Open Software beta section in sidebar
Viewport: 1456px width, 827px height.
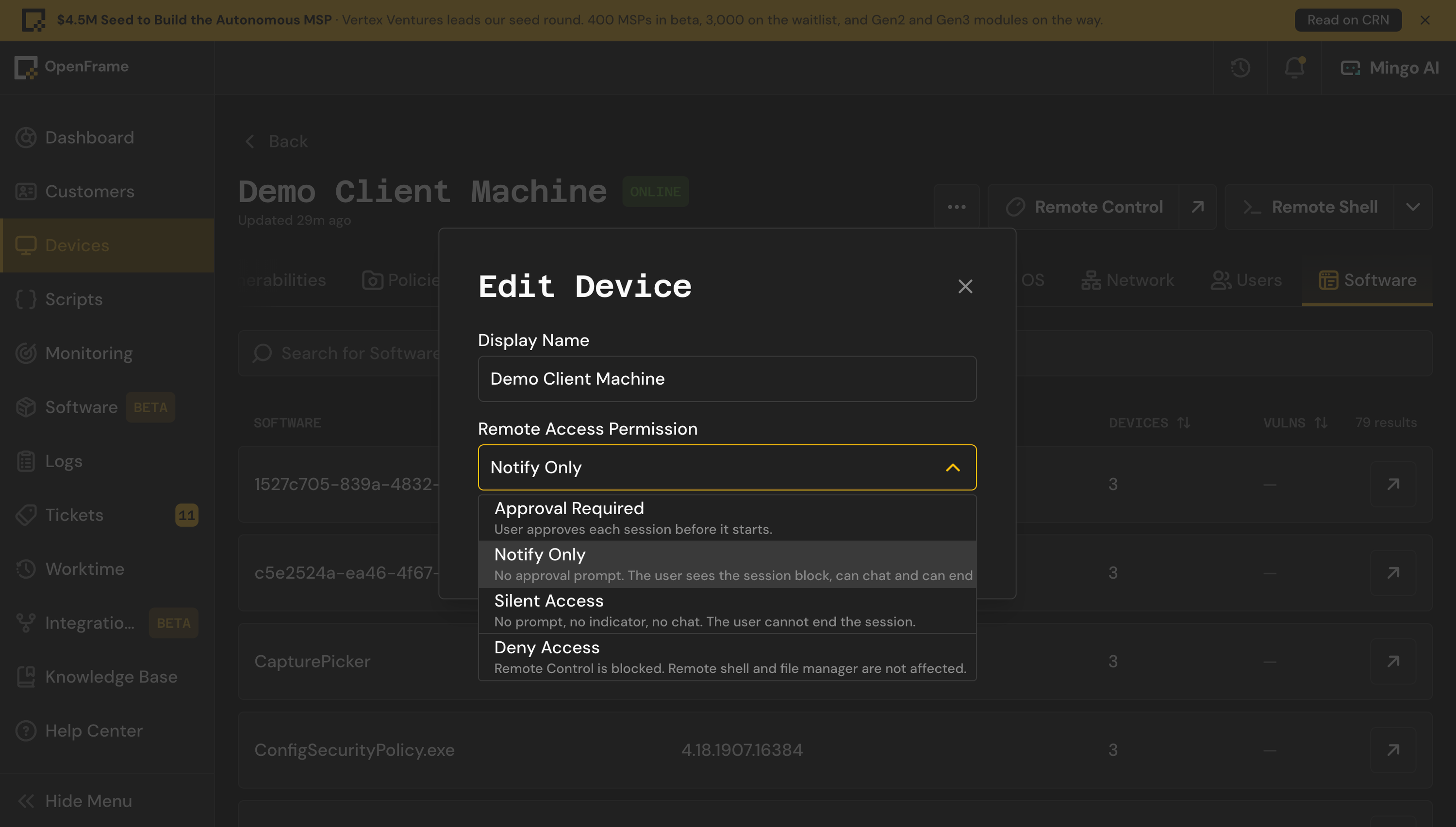107,407
